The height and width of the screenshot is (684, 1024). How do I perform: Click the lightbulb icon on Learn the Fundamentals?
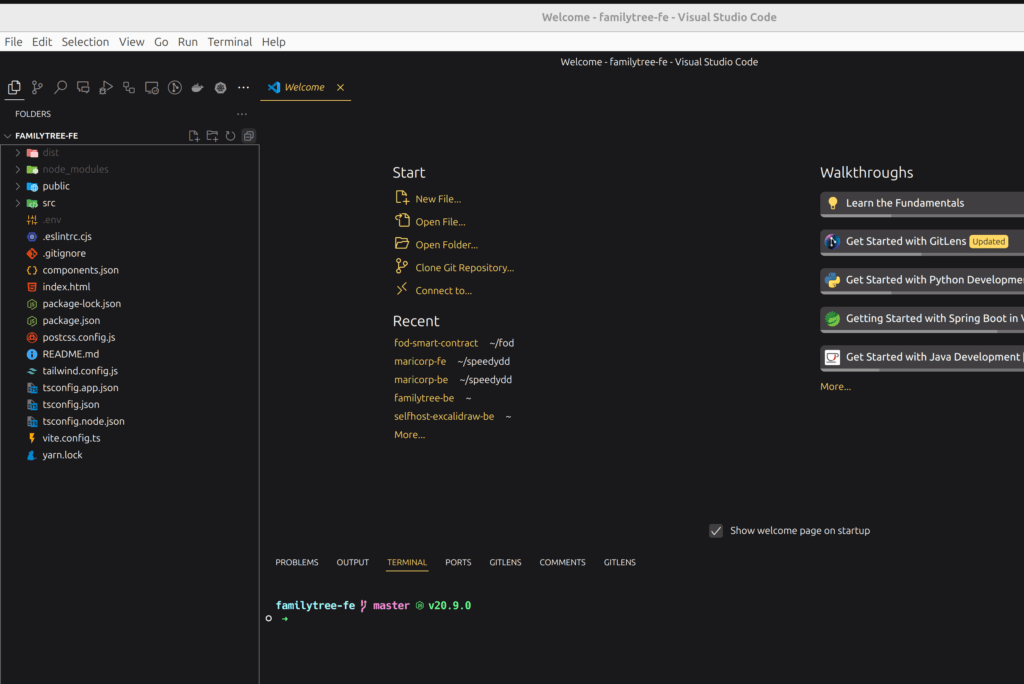pos(833,203)
